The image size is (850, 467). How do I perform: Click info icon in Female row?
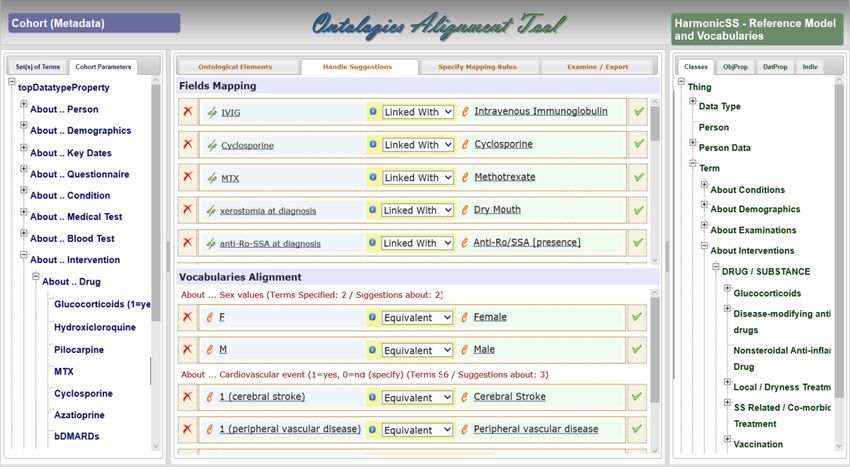pos(372,317)
